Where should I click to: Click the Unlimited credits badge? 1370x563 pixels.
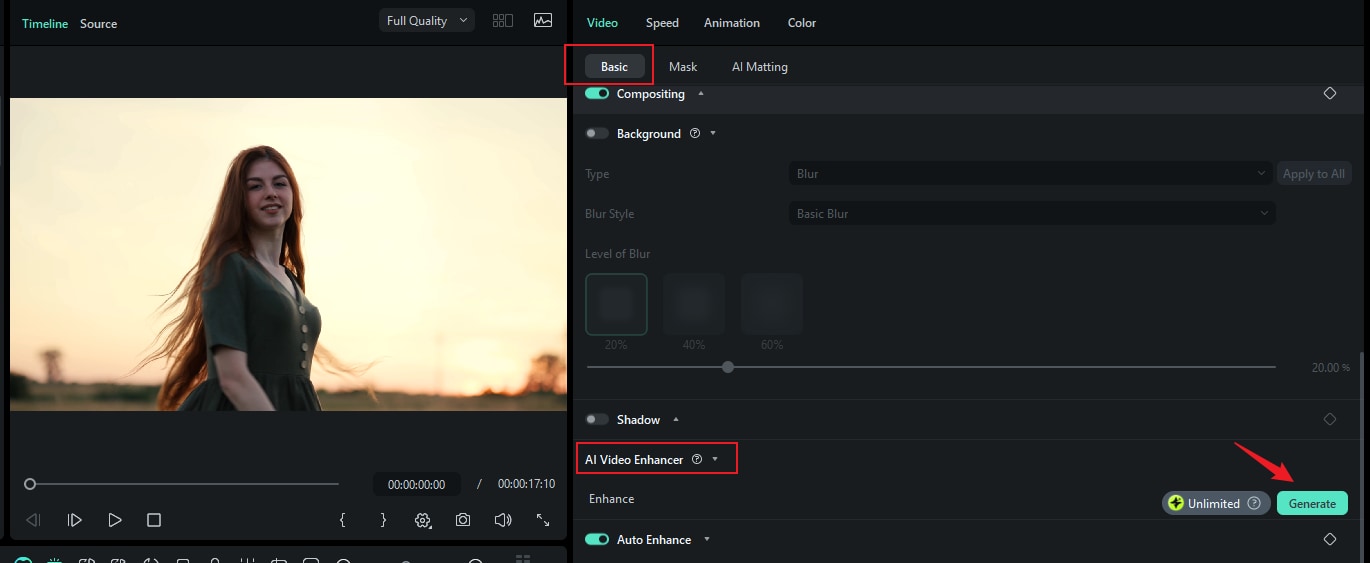[1216, 504]
